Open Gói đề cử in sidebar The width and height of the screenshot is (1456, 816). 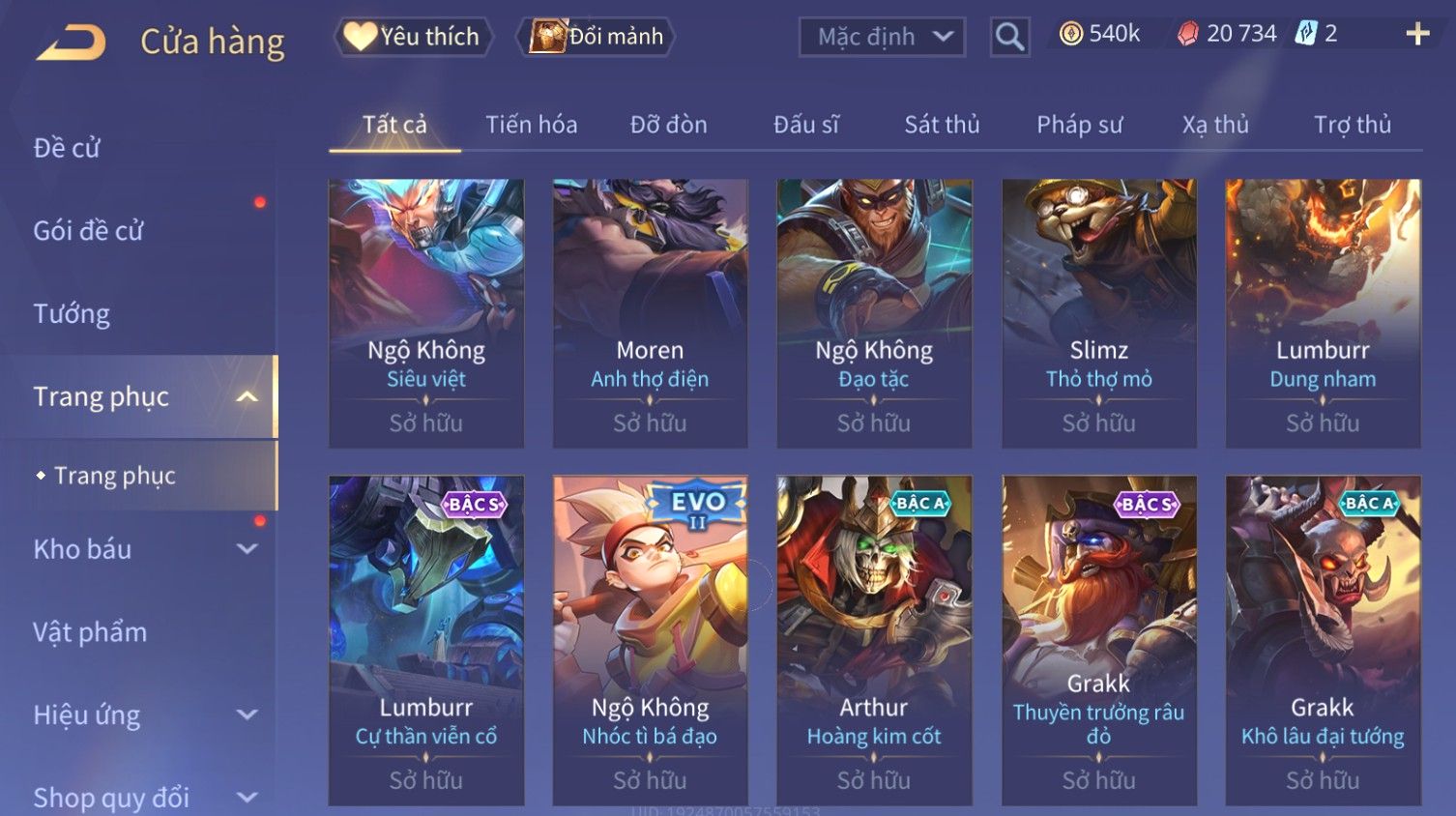click(x=88, y=231)
